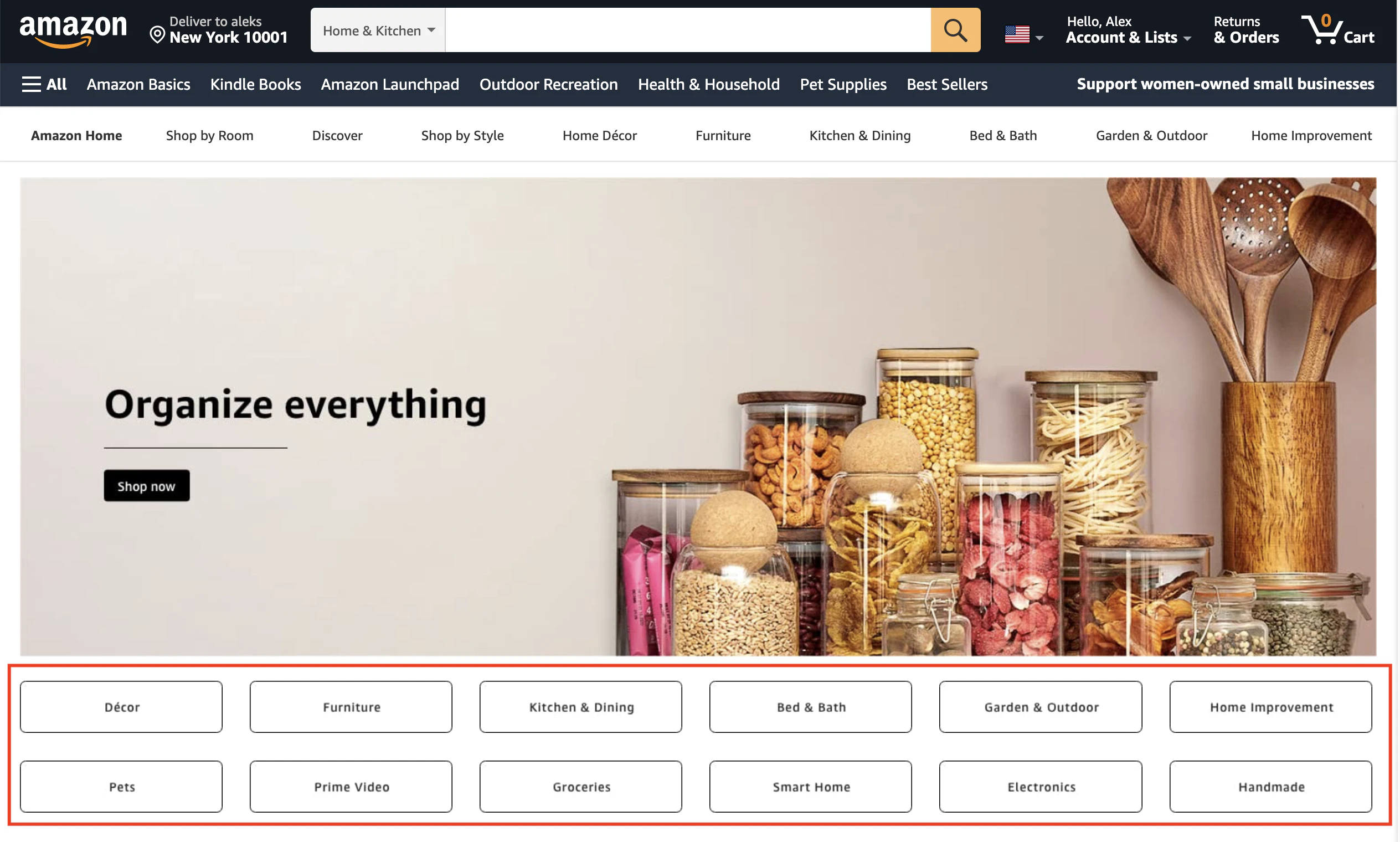The height and width of the screenshot is (842, 1400).
Task: Click Returns & Orders link
Action: click(x=1245, y=30)
